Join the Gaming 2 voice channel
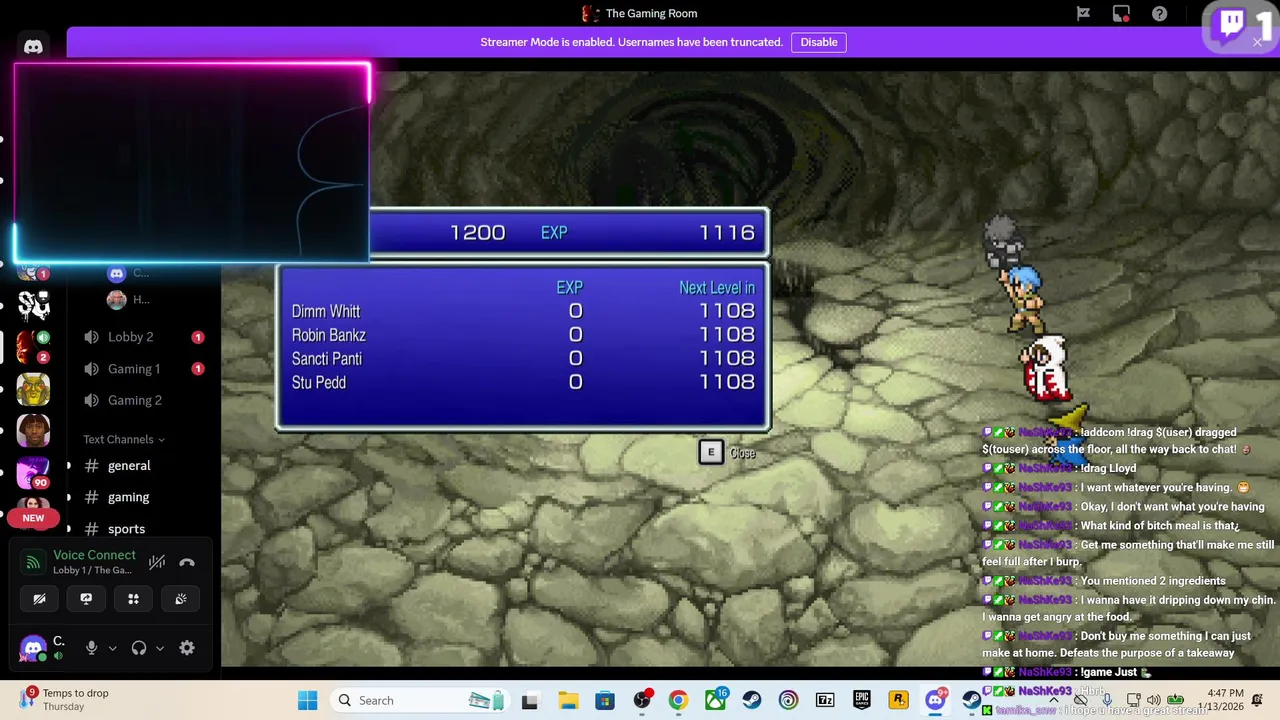The image size is (1280, 720). [143, 400]
